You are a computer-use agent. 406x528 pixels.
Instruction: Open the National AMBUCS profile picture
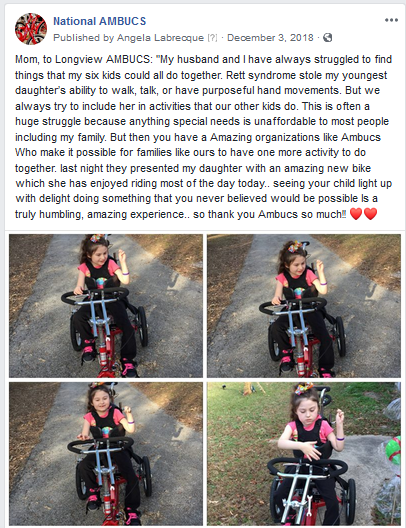(x=31, y=29)
